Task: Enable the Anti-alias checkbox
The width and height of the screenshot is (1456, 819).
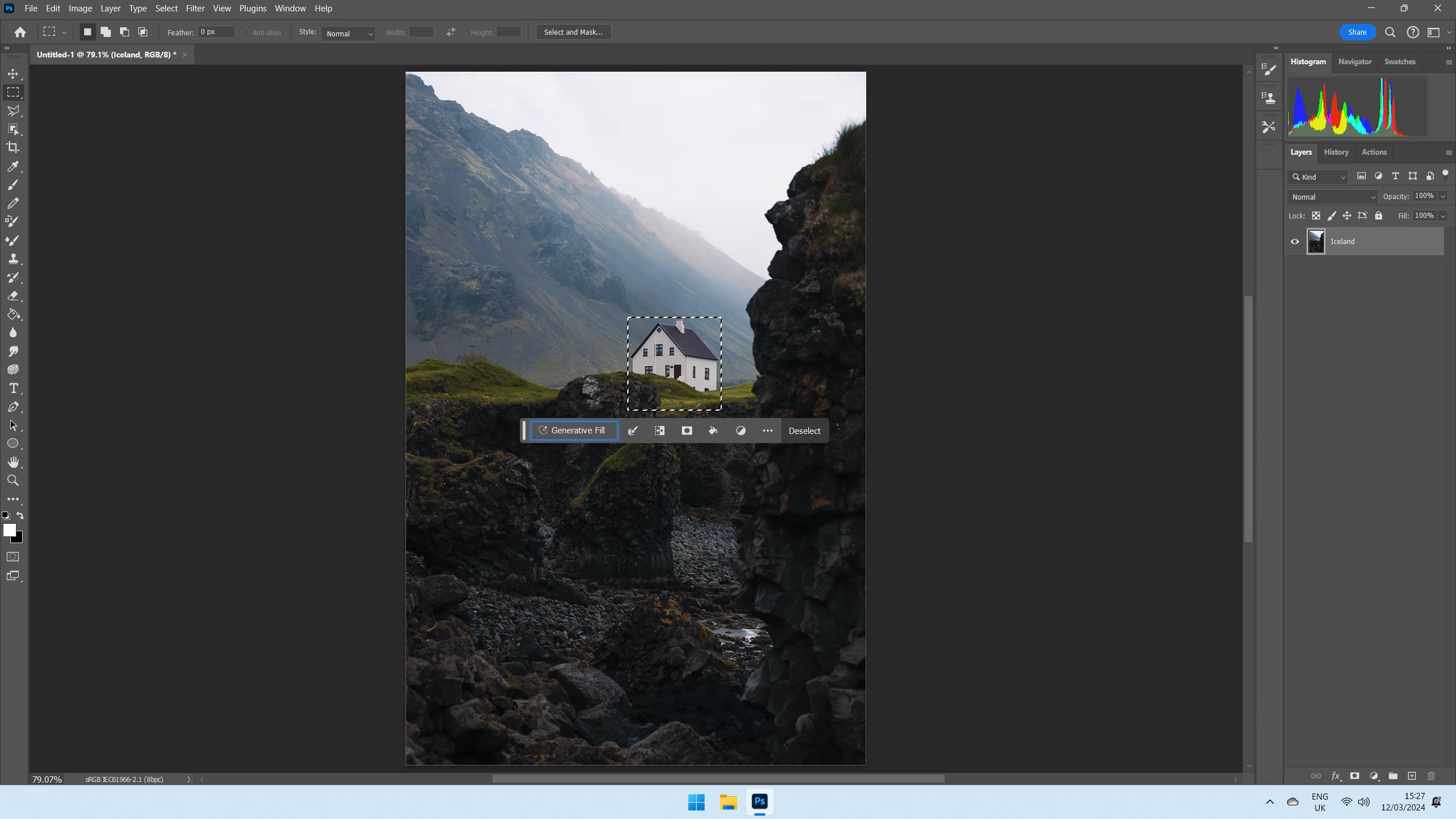Action: click(246, 32)
